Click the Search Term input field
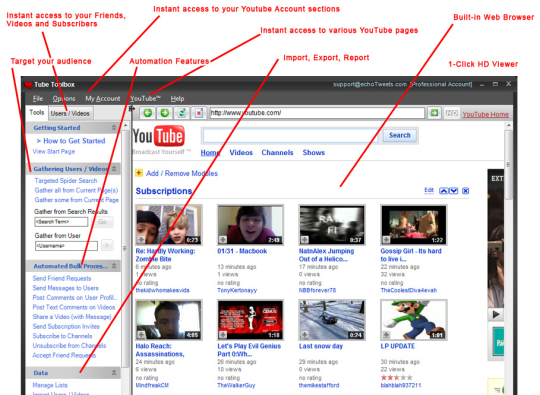The width and height of the screenshot is (540, 395). click(61, 222)
